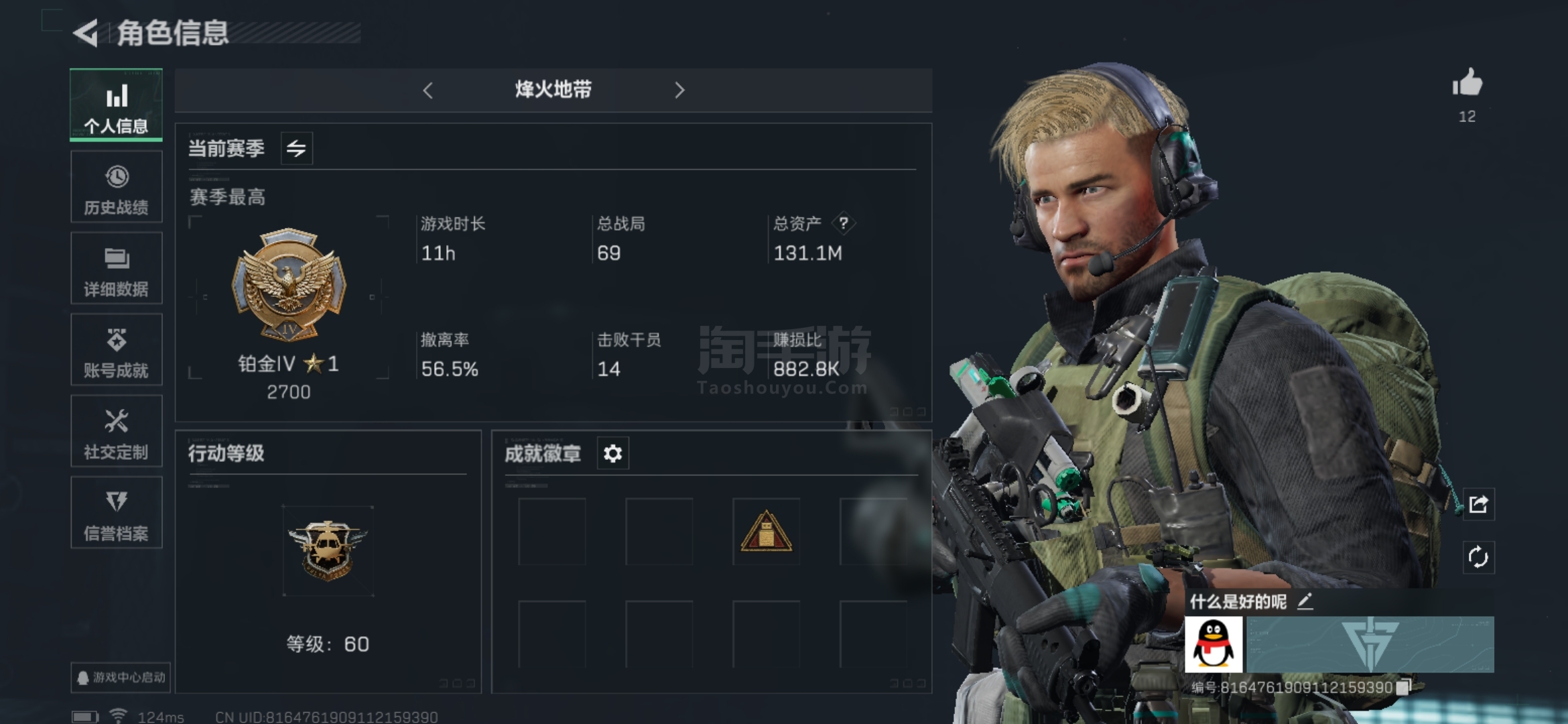1568x724 pixels.
Task: Open the 个人信息 sidebar tab
Action: point(116,105)
